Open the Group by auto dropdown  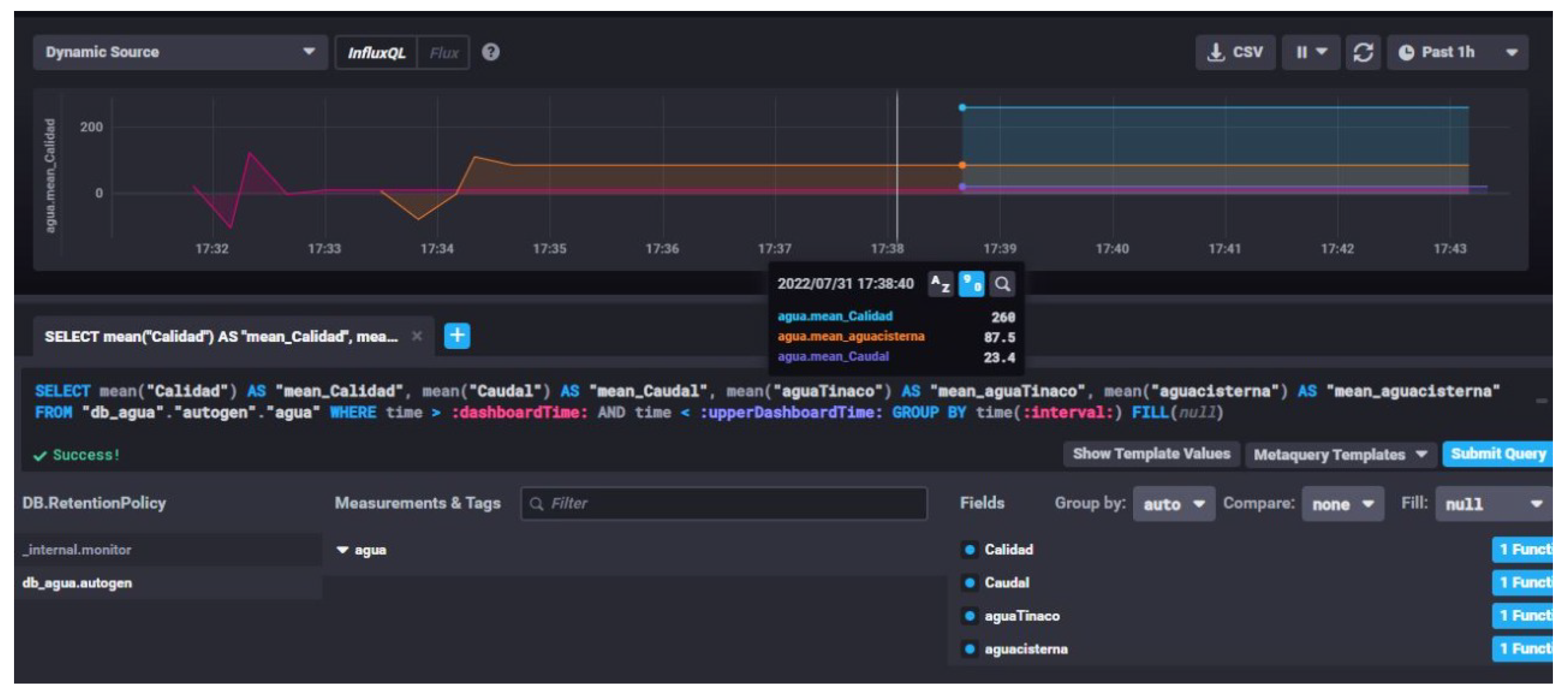[1173, 503]
